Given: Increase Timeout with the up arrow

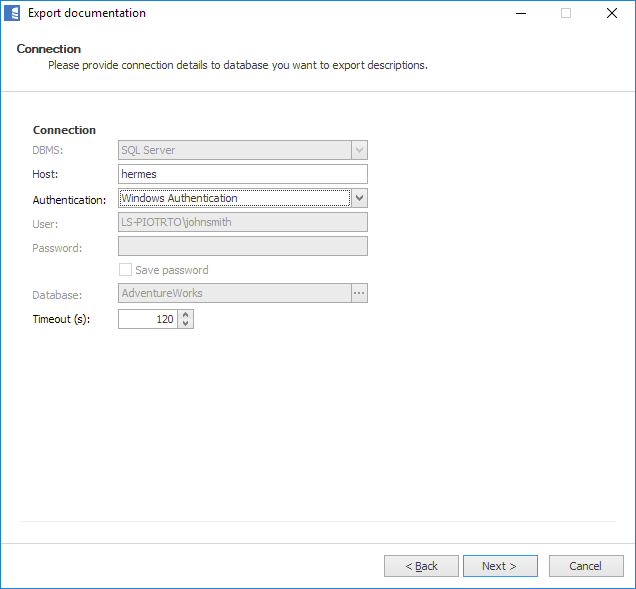Looking at the screenshot, I should tap(186, 315).
